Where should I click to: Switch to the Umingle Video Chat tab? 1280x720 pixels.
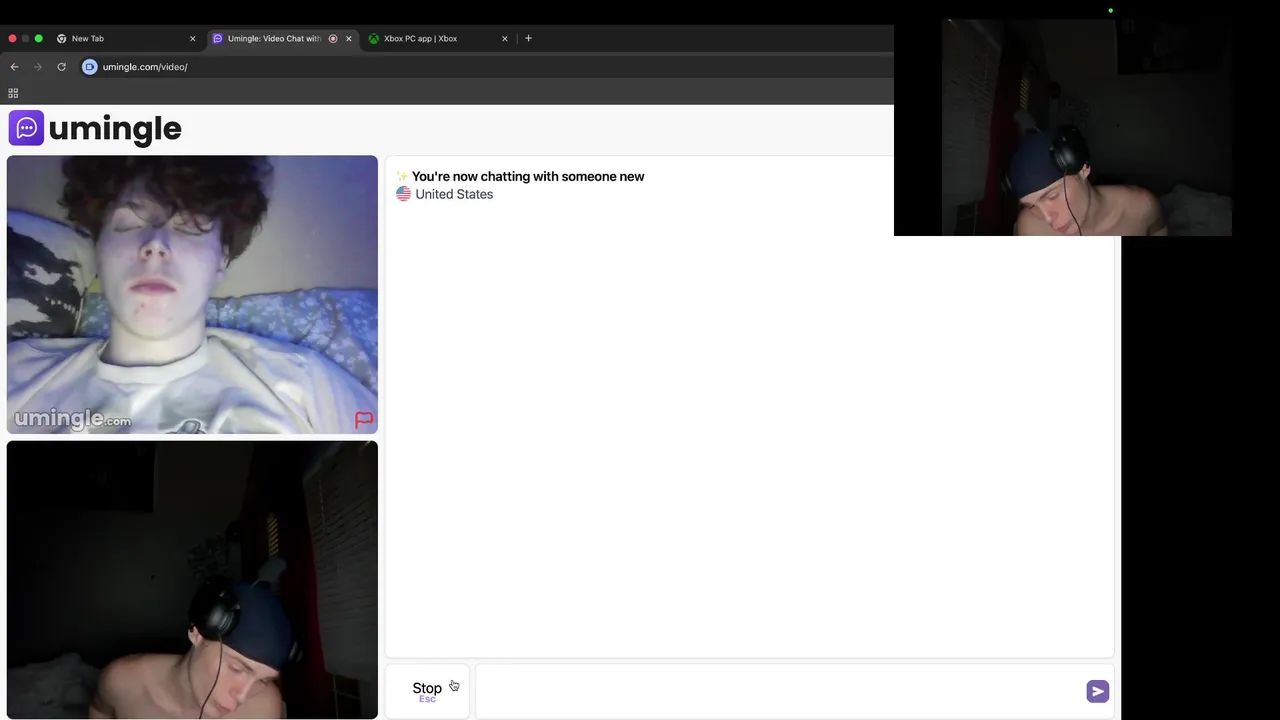tap(283, 39)
